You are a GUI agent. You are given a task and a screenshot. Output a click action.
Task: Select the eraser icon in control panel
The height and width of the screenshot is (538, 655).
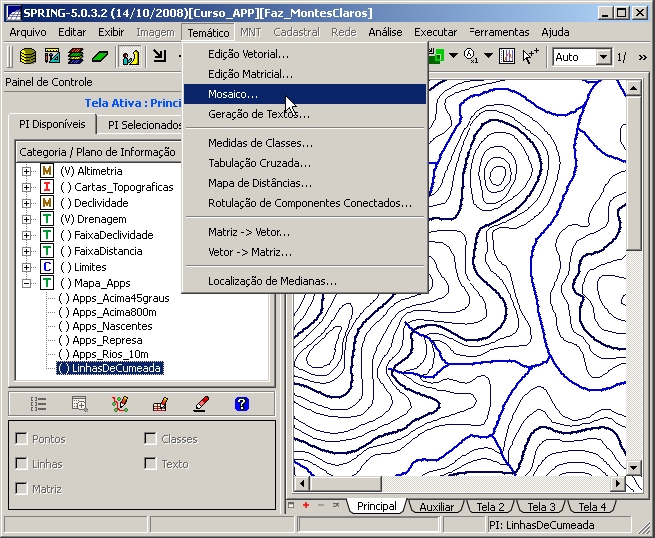pyautogui.click(x=201, y=404)
